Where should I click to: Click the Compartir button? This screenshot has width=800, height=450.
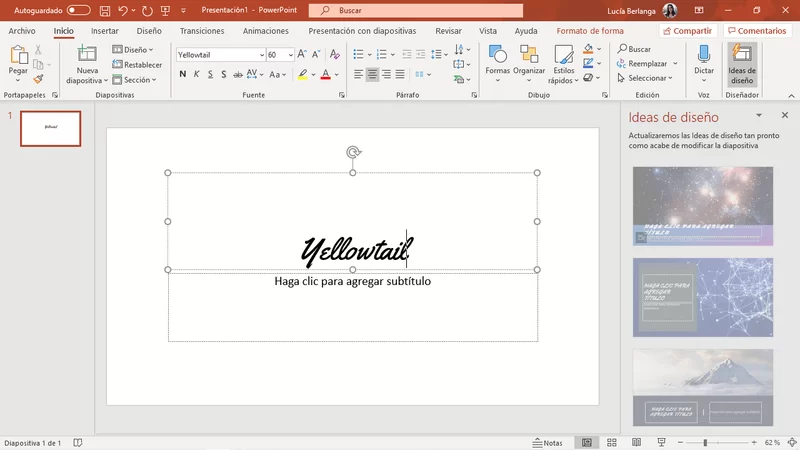point(688,31)
